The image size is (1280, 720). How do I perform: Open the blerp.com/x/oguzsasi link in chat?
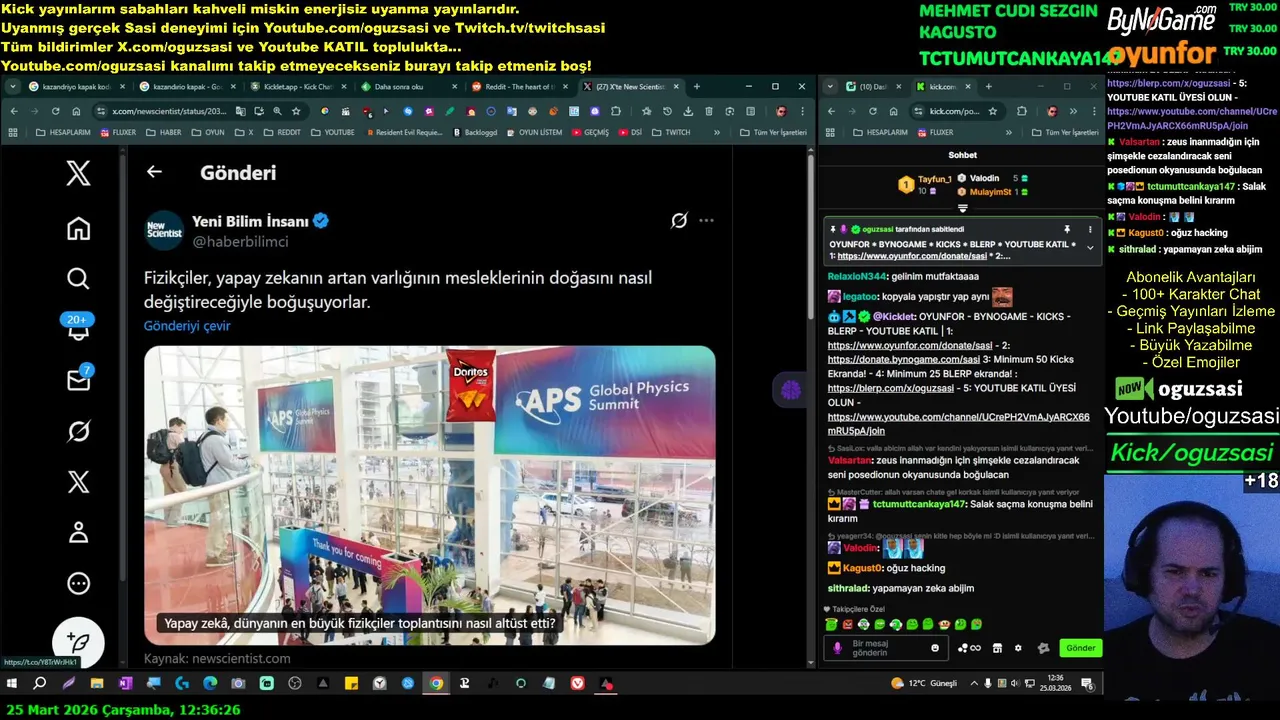pos(891,388)
